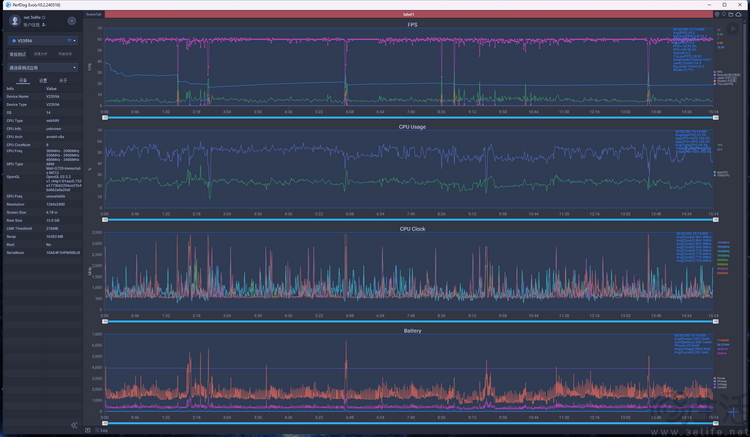Screen dimensions: 750x437
Task: Click the log icon at bottom left
Action: click(x=88, y=430)
